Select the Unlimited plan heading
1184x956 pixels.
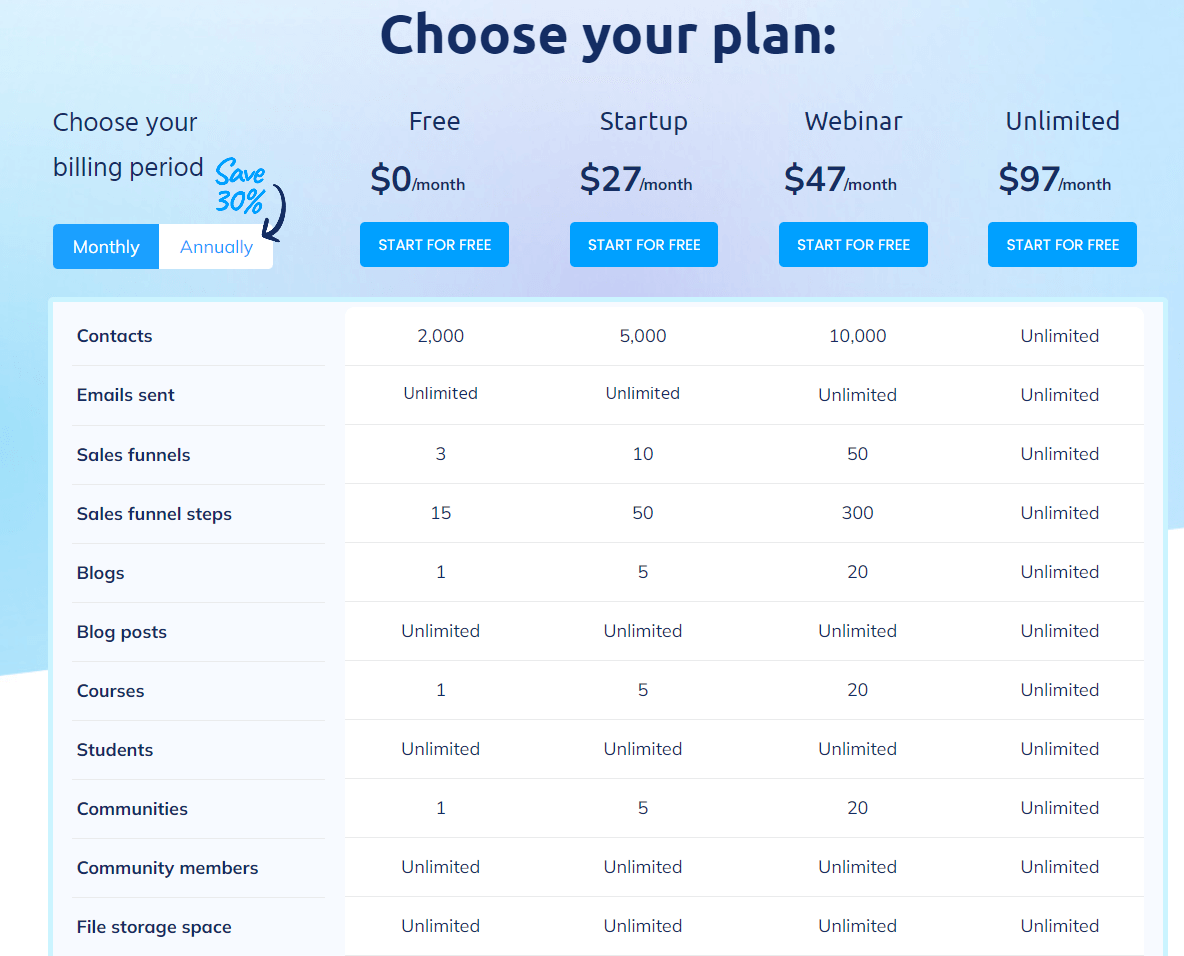(1062, 121)
